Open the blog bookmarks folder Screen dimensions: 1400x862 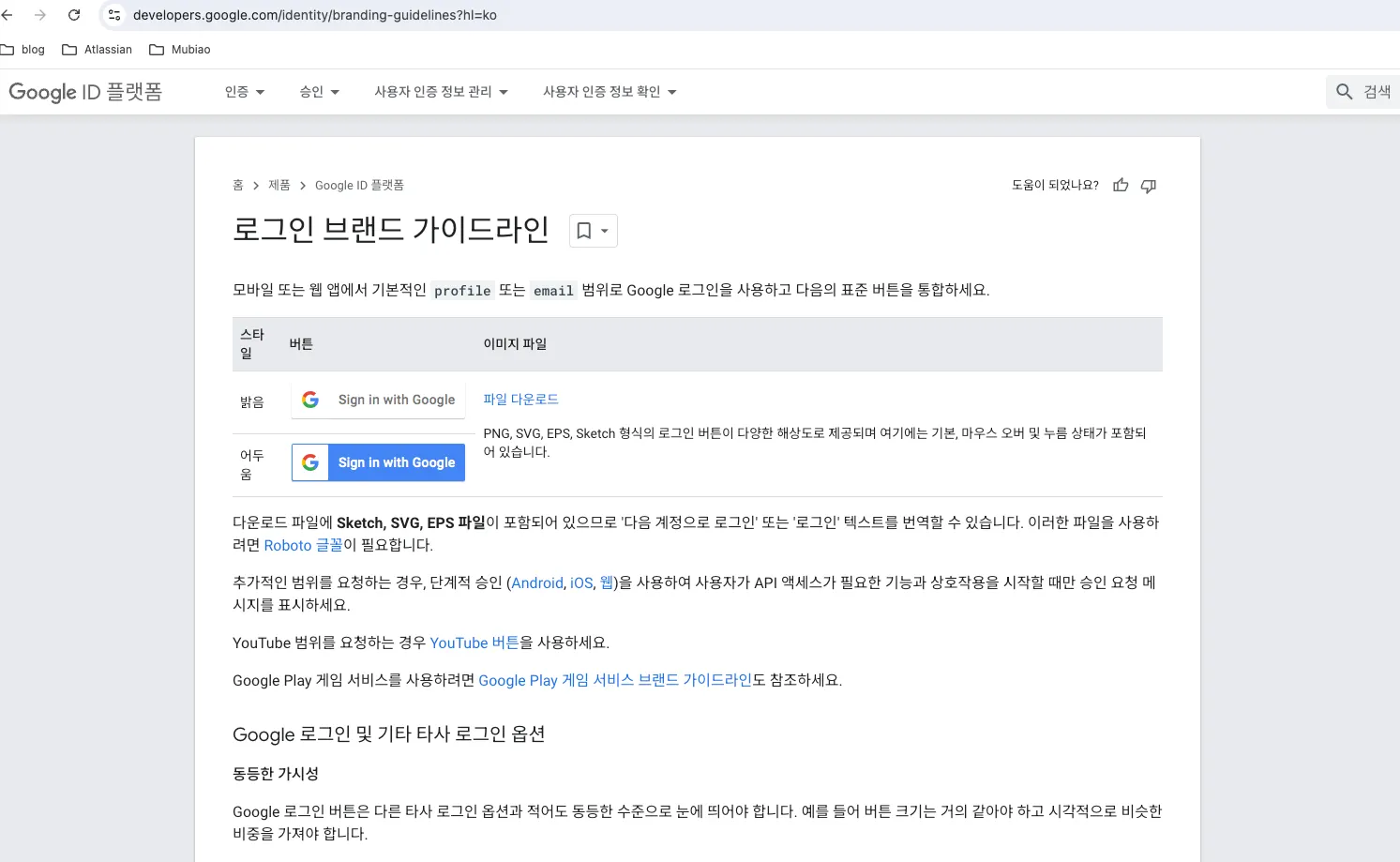coord(23,50)
